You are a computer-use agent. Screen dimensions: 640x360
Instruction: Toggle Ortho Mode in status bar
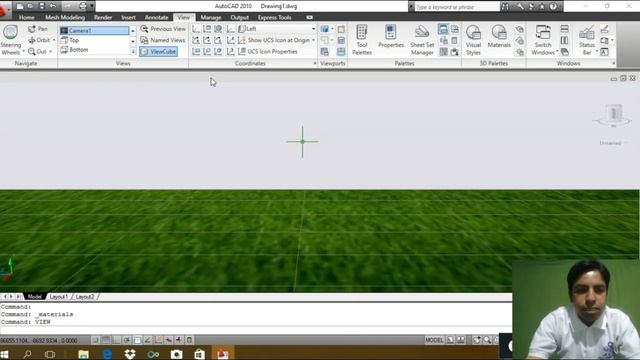coord(116,340)
